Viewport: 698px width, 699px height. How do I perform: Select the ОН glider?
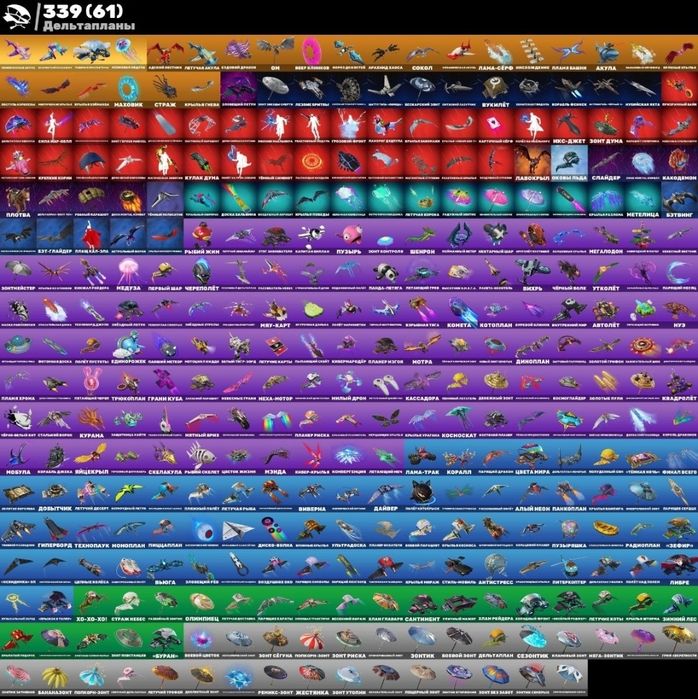[x=275, y=53]
